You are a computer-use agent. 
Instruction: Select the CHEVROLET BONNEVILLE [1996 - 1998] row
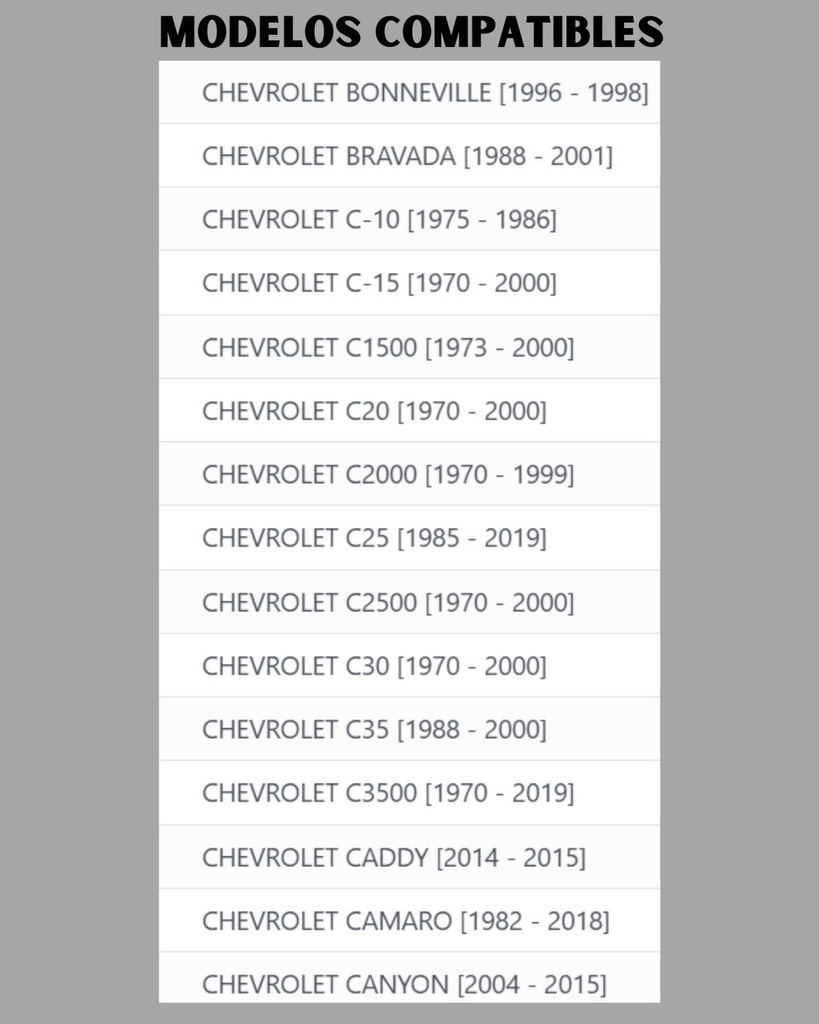coord(410,92)
